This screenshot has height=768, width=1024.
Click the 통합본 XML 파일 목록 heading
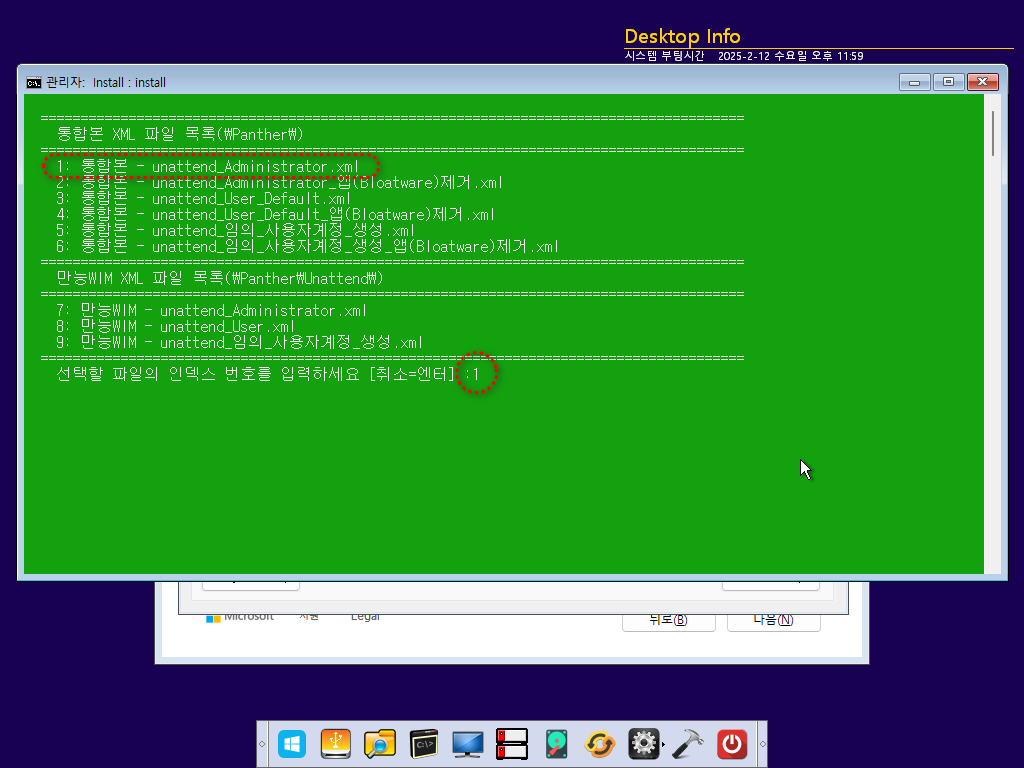point(180,135)
